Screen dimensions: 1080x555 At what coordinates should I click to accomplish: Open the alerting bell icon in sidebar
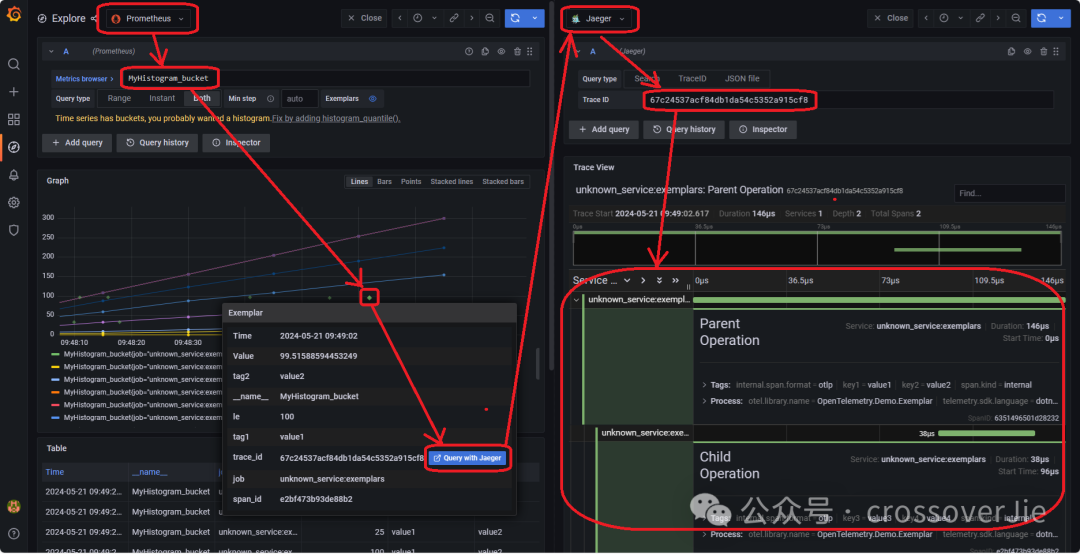[14, 175]
